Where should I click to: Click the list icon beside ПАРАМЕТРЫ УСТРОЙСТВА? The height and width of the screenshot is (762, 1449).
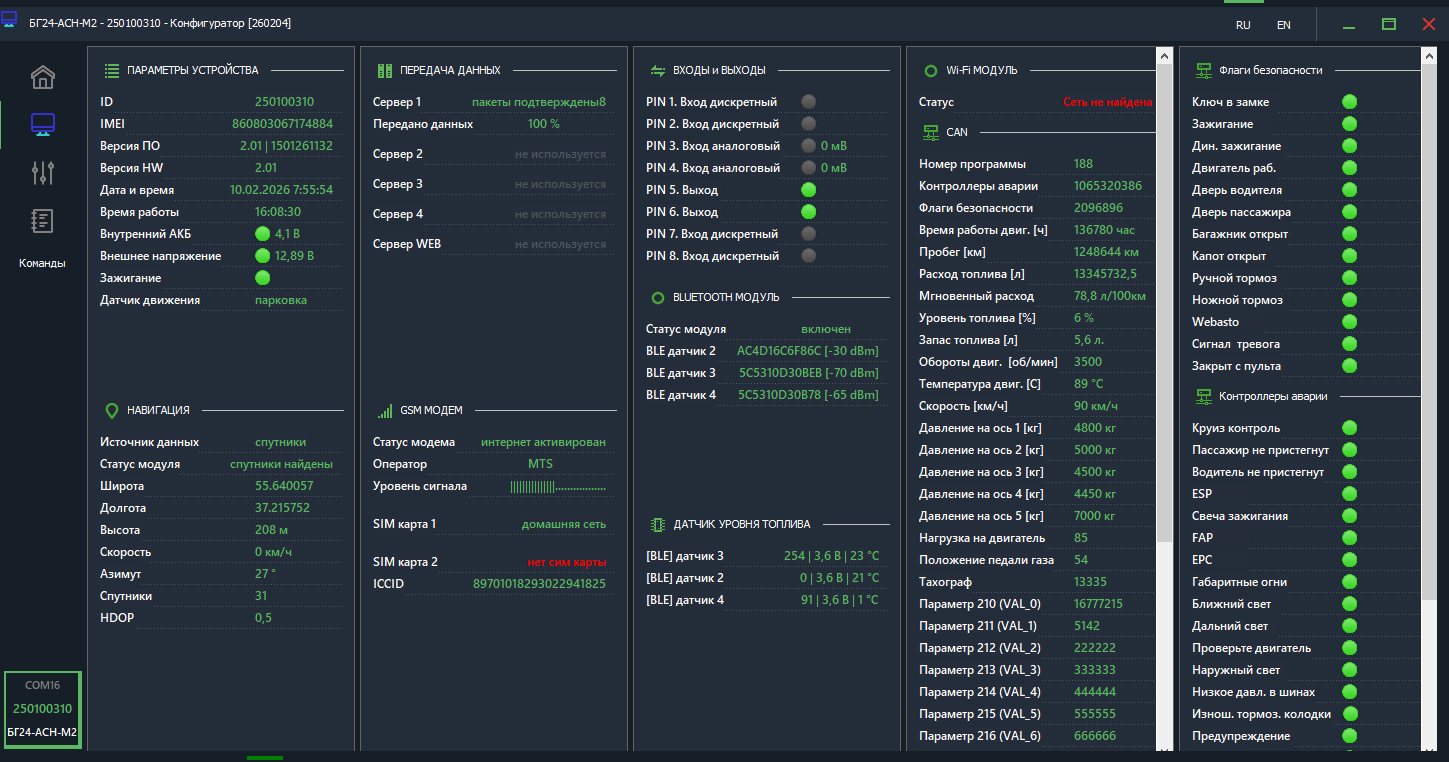[112, 71]
